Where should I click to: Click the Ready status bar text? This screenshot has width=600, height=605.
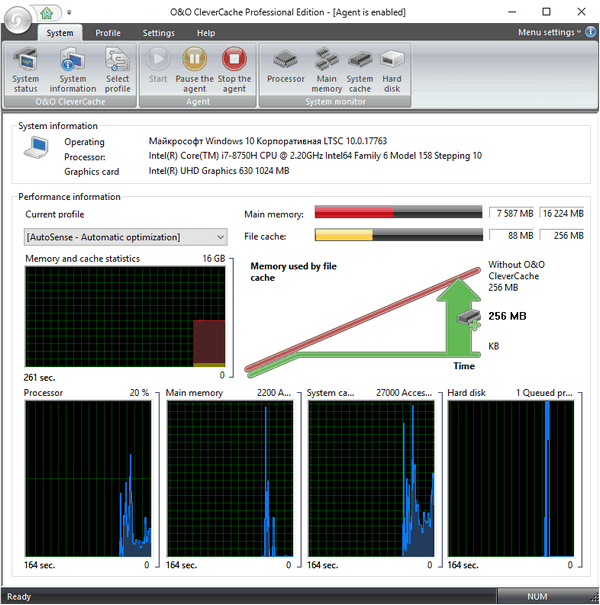tap(19, 597)
